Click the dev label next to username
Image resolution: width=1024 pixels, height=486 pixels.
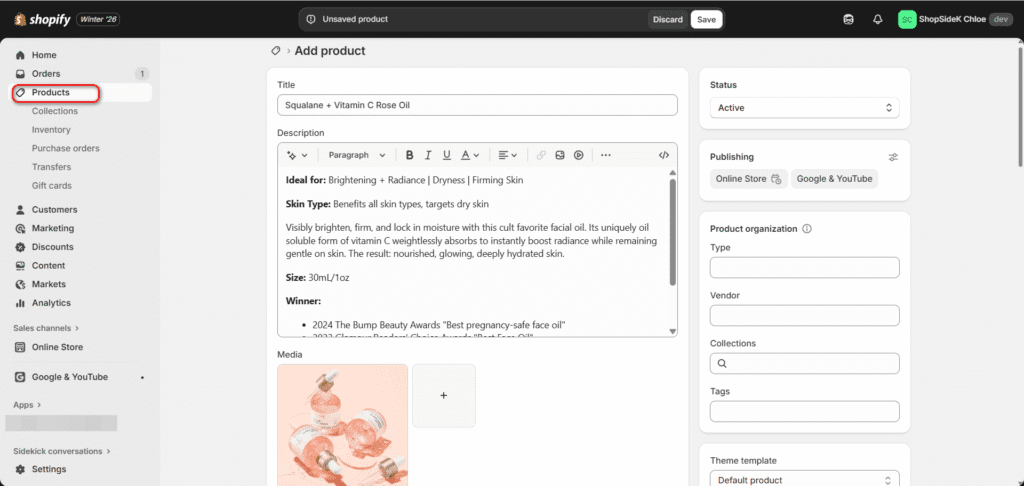coord(1000,20)
